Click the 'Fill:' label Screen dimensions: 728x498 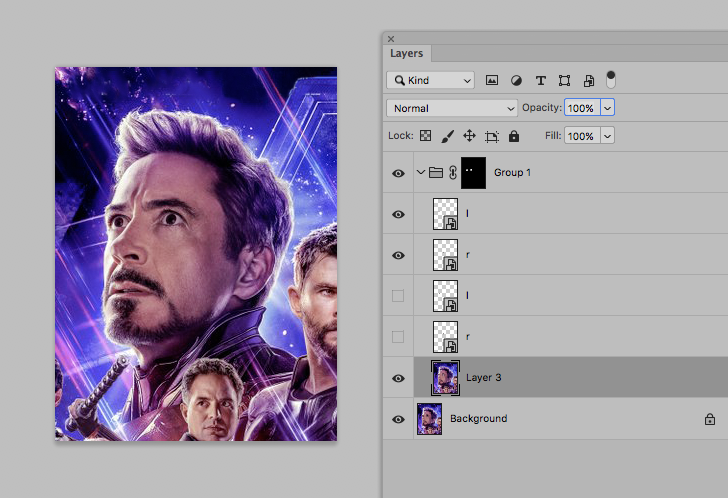click(552, 136)
